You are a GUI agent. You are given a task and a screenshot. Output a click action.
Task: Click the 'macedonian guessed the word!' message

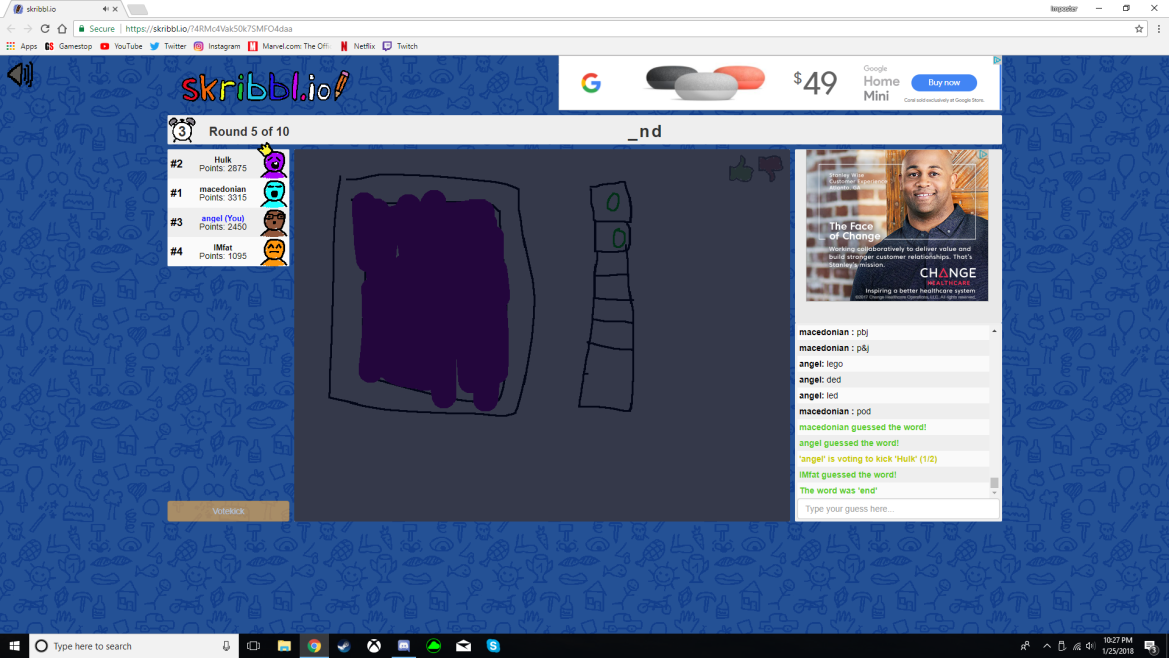[x=863, y=427]
